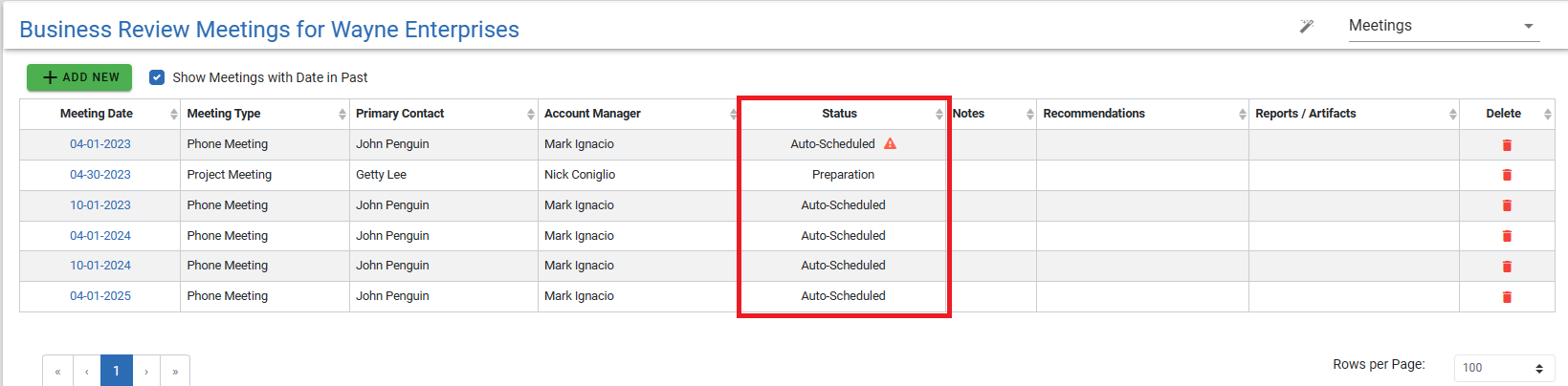Select page 1 in pagination

[x=117, y=372]
